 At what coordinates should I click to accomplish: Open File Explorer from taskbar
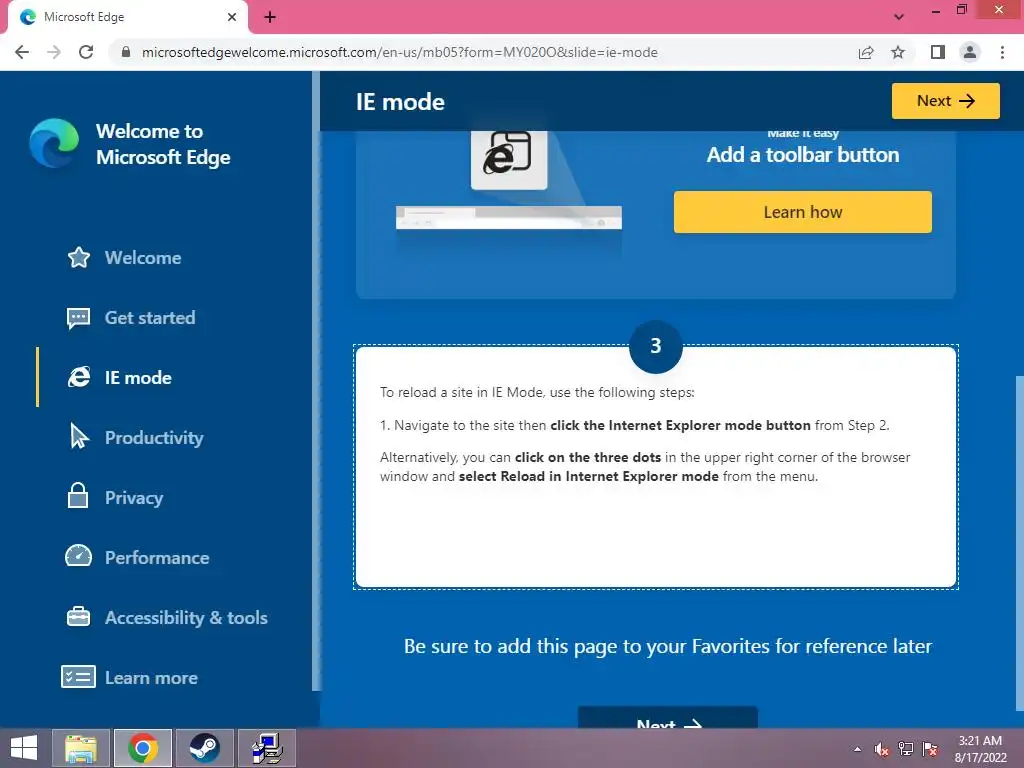[x=81, y=748]
